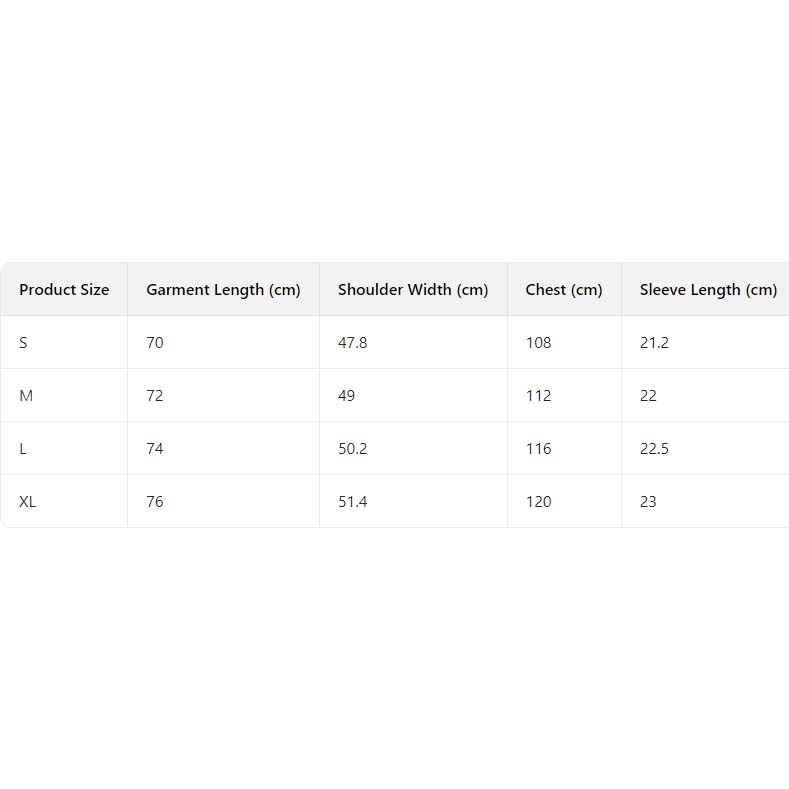789x789 pixels.
Task: Select sleeve length value 21.2
Action: click(654, 343)
